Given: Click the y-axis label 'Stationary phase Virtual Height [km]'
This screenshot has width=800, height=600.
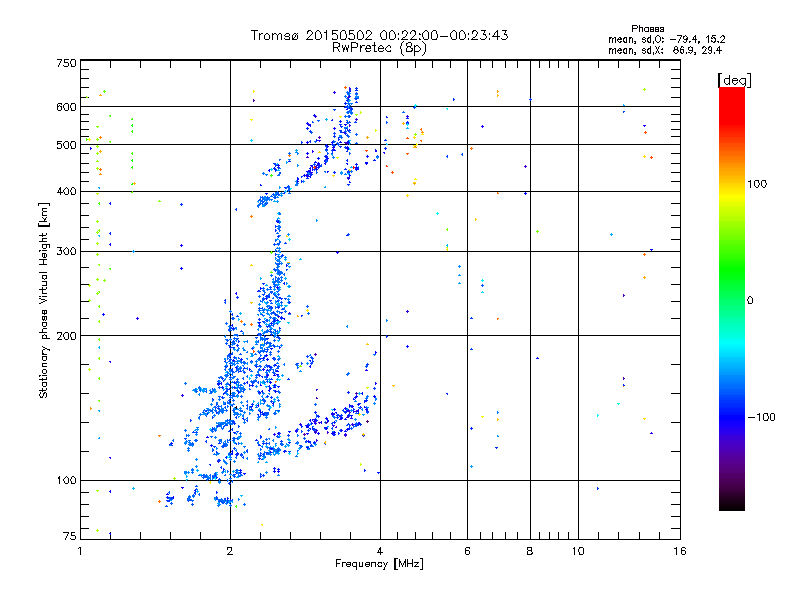Looking at the screenshot, I should (x=43, y=300).
